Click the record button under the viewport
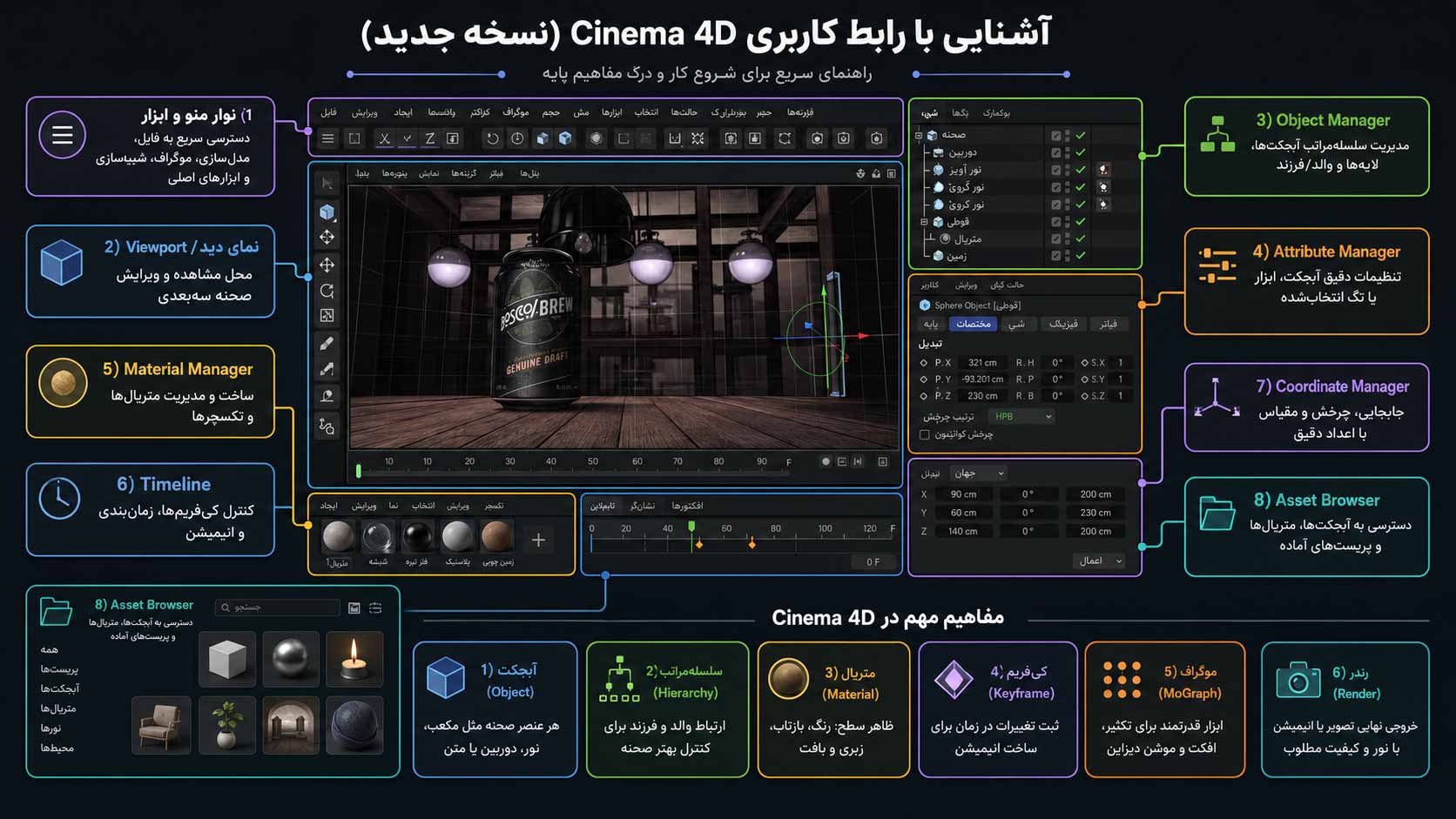The width and height of the screenshot is (1456, 819). tap(826, 461)
